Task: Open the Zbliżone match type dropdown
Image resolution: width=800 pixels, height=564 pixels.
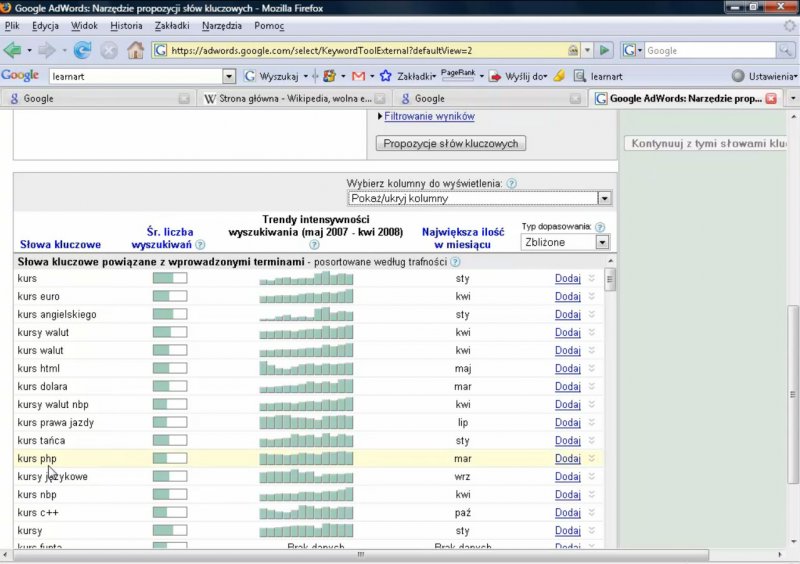Action: click(x=565, y=242)
